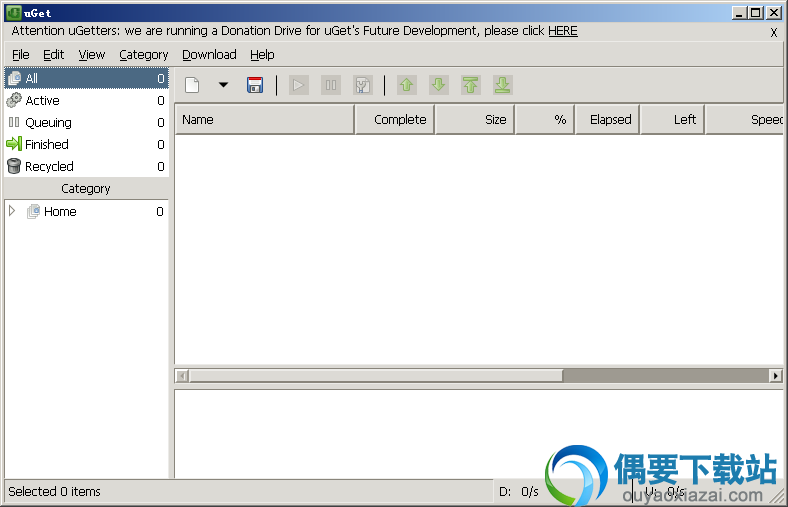This screenshot has width=788, height=507.
Task: Click the move to bottom icon
Action: pyautogui.click(x=503, y=85)
